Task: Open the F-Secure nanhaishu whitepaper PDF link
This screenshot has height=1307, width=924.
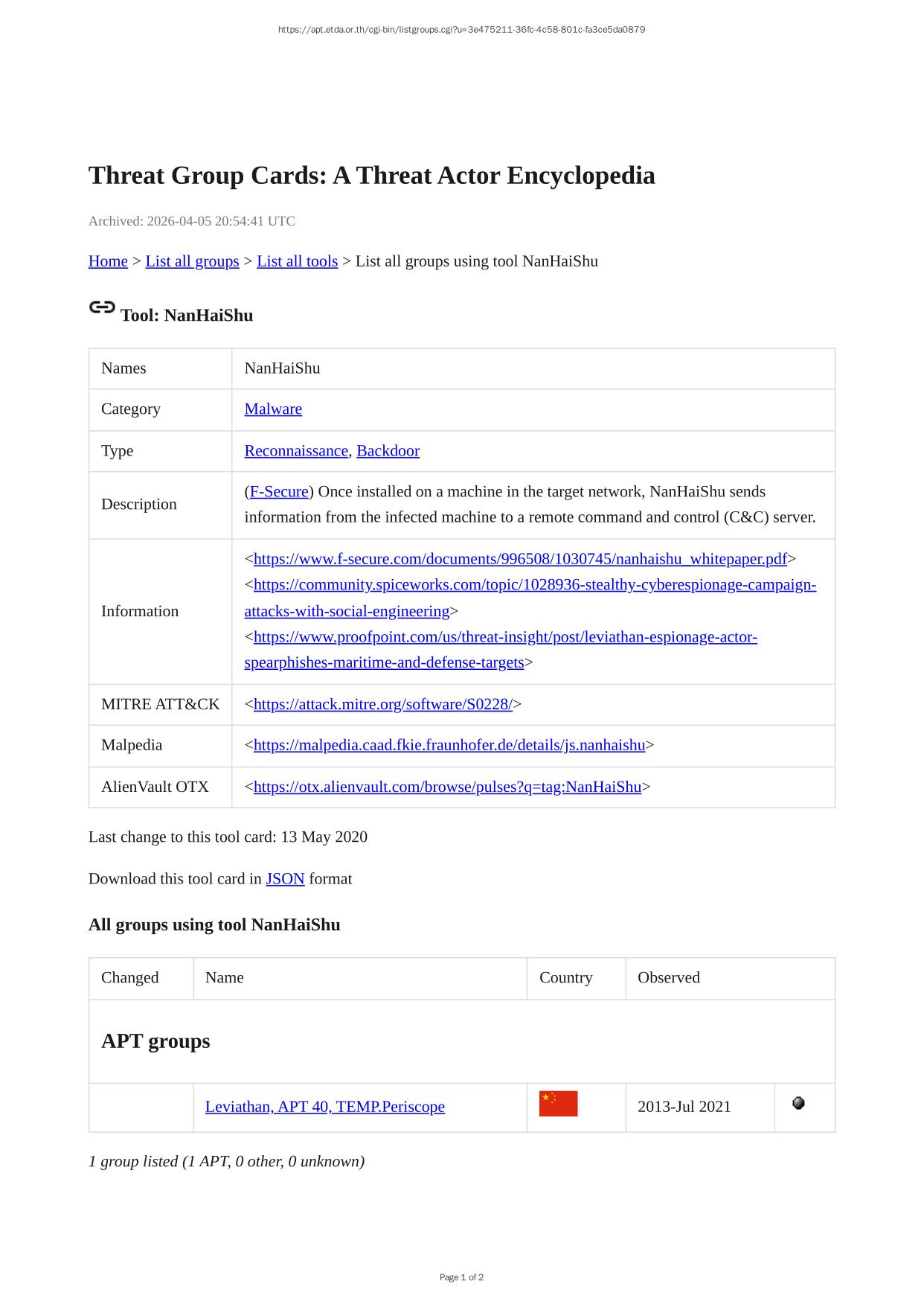Action: pos(520,558)
